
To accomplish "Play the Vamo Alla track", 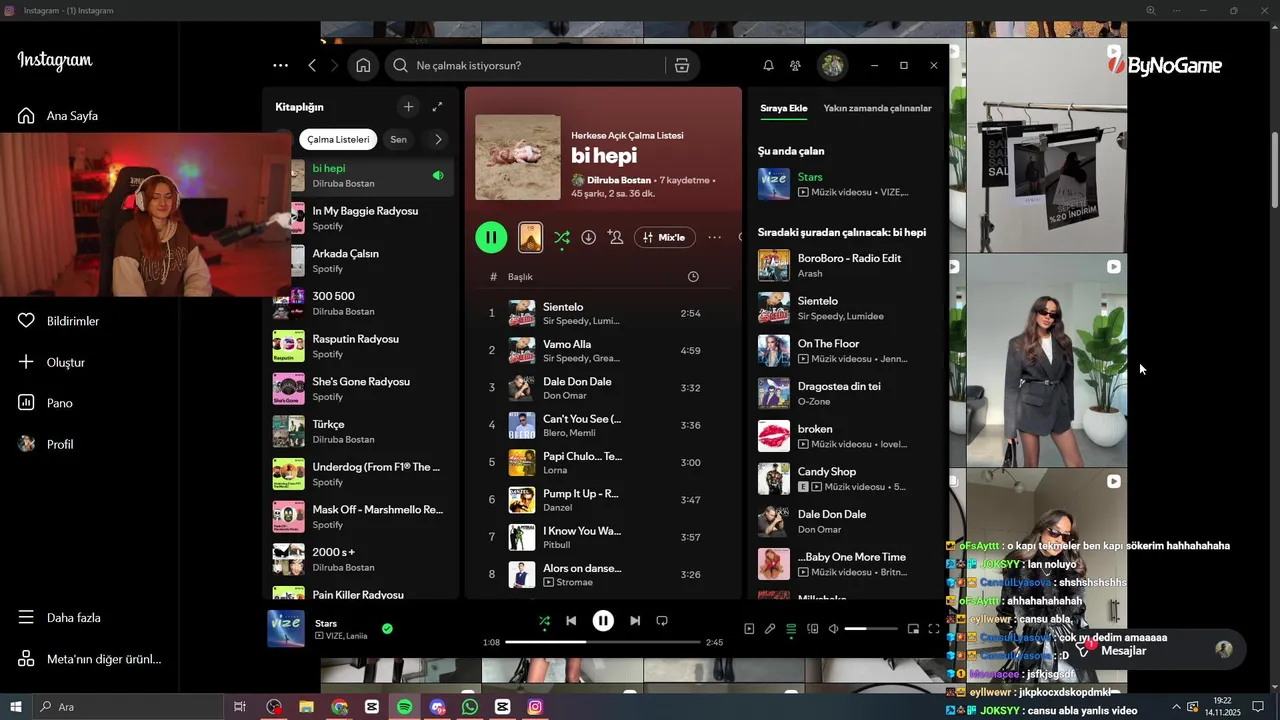I will (605, 350).
